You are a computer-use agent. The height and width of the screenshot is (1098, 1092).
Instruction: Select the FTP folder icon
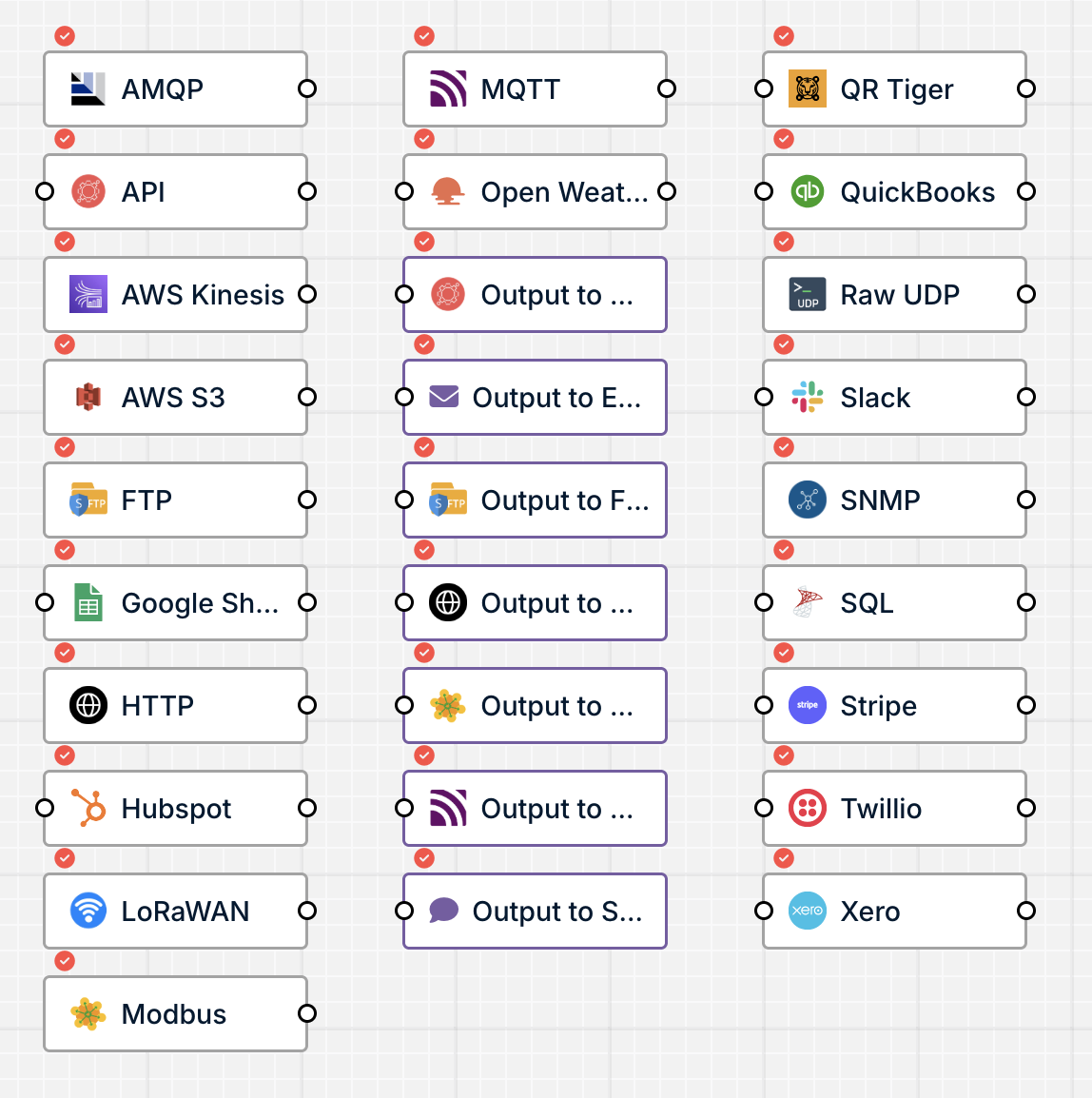[x=87, y=500]
